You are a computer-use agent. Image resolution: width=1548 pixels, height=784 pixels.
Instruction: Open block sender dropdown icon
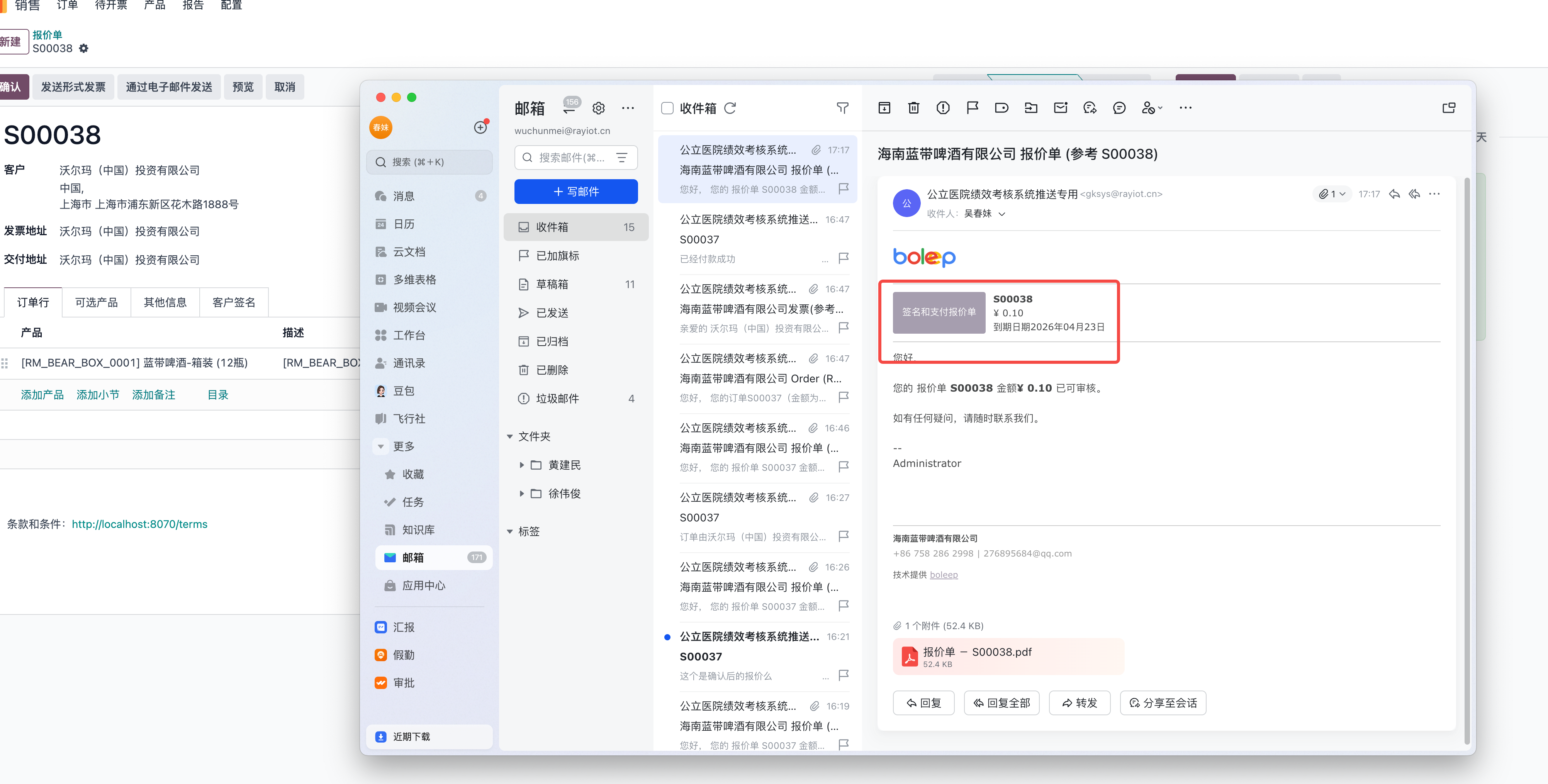click(x=1152, y=108)
